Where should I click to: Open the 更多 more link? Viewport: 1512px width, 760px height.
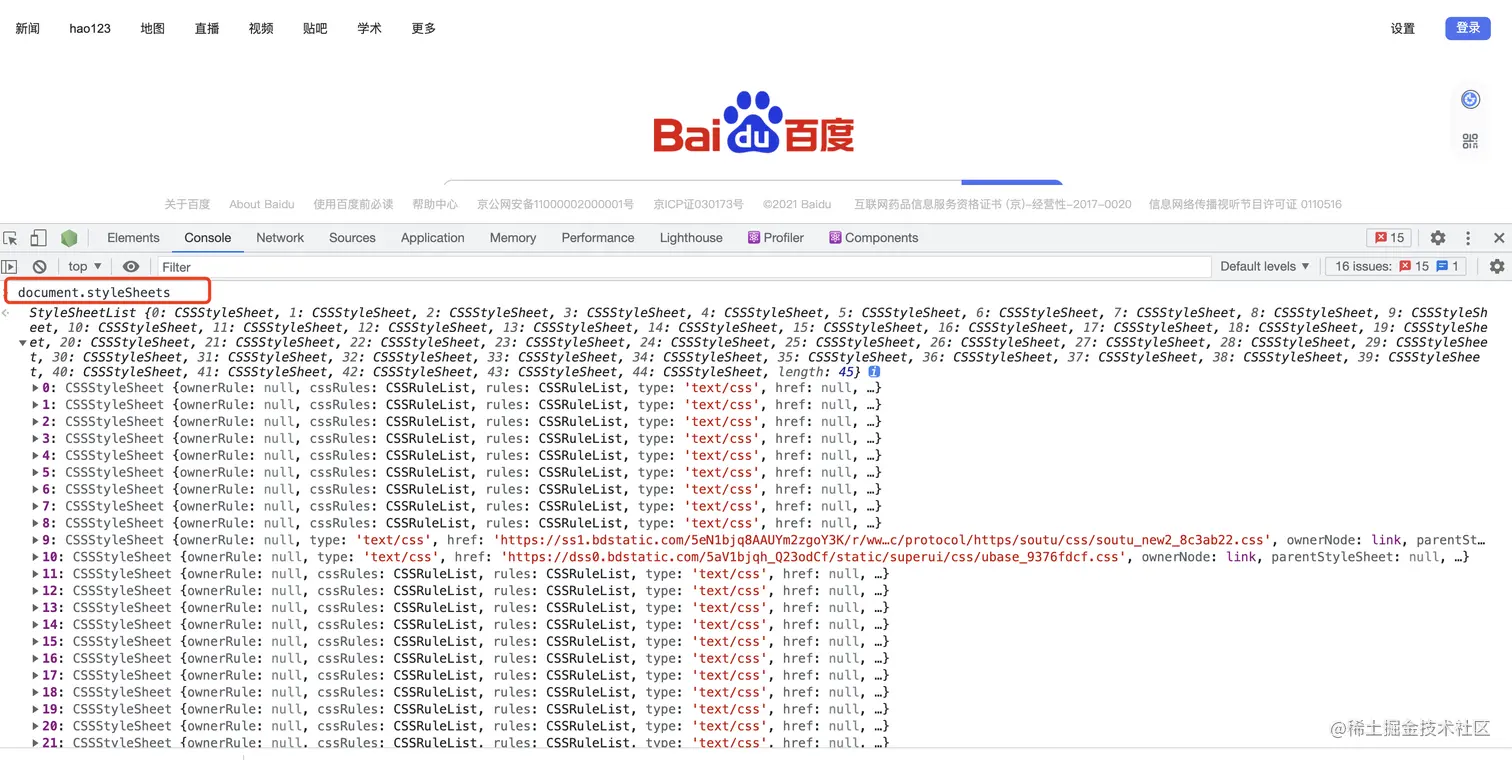tap(424, 29)
